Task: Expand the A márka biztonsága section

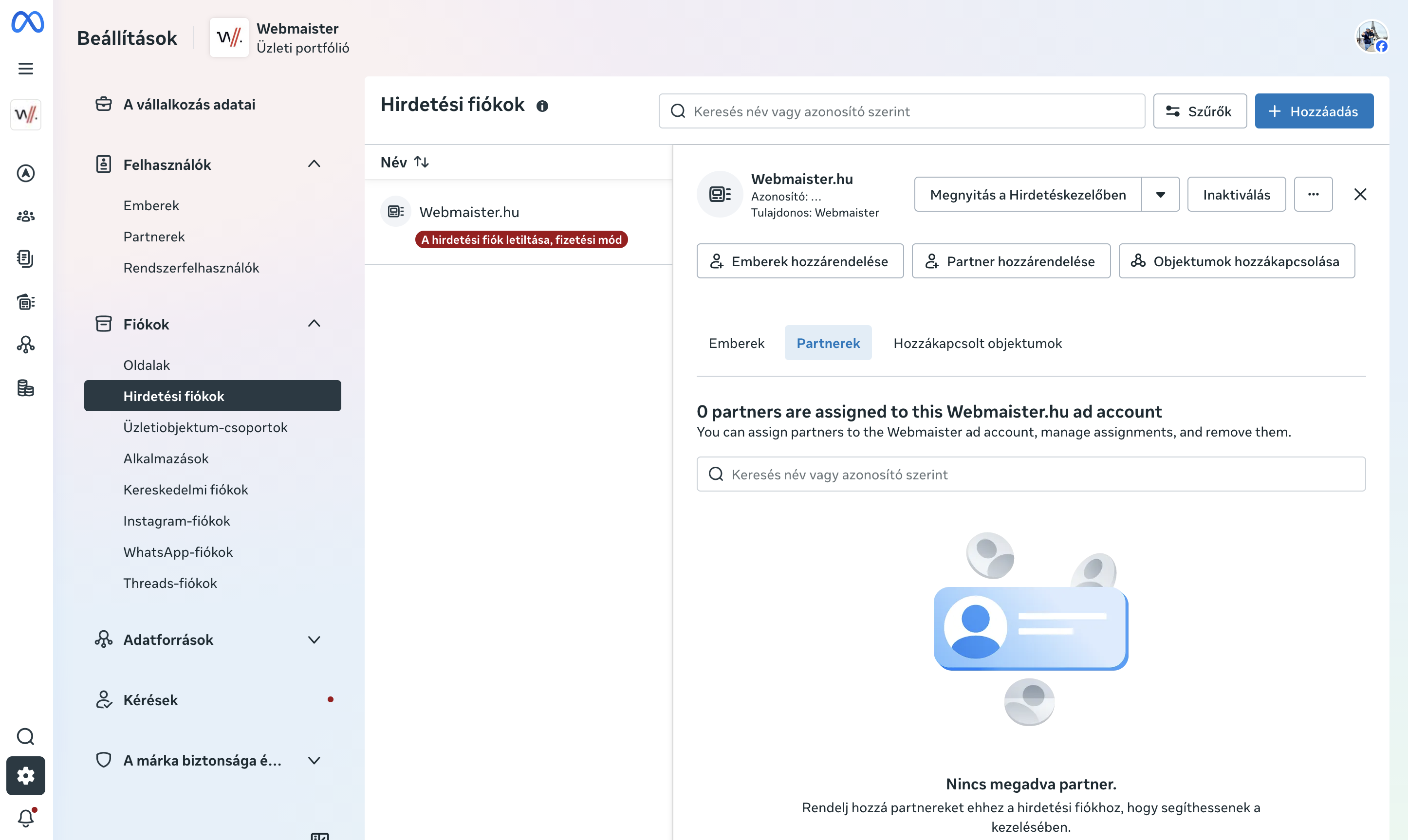Action: coord(314,760)
